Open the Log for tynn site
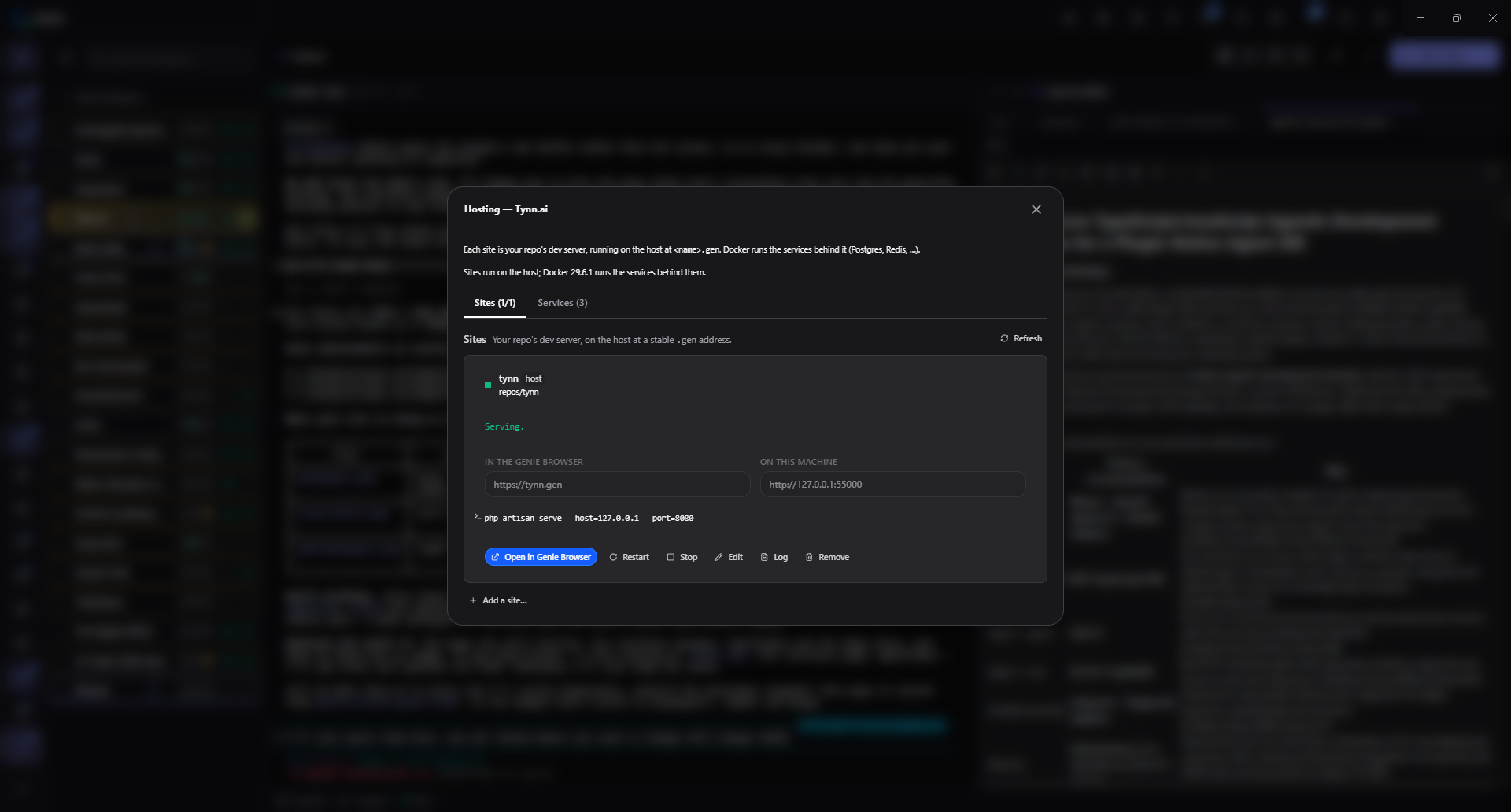Image resolution: width=1511 pixels, height=812 pixels. (x=774, y=557)
